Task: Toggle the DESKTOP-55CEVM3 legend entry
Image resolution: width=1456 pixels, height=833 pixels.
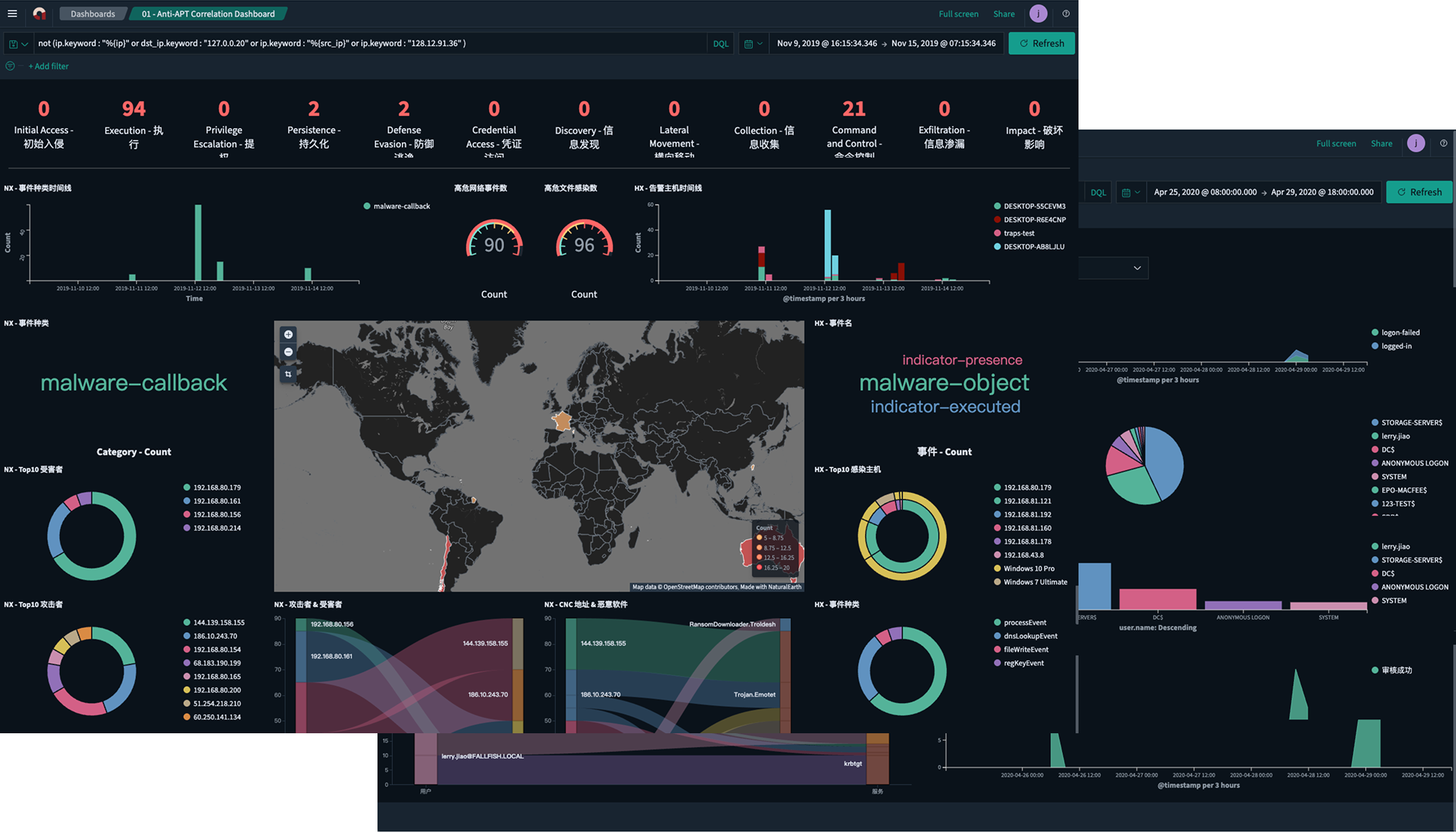Action: tap(1033, 206)
